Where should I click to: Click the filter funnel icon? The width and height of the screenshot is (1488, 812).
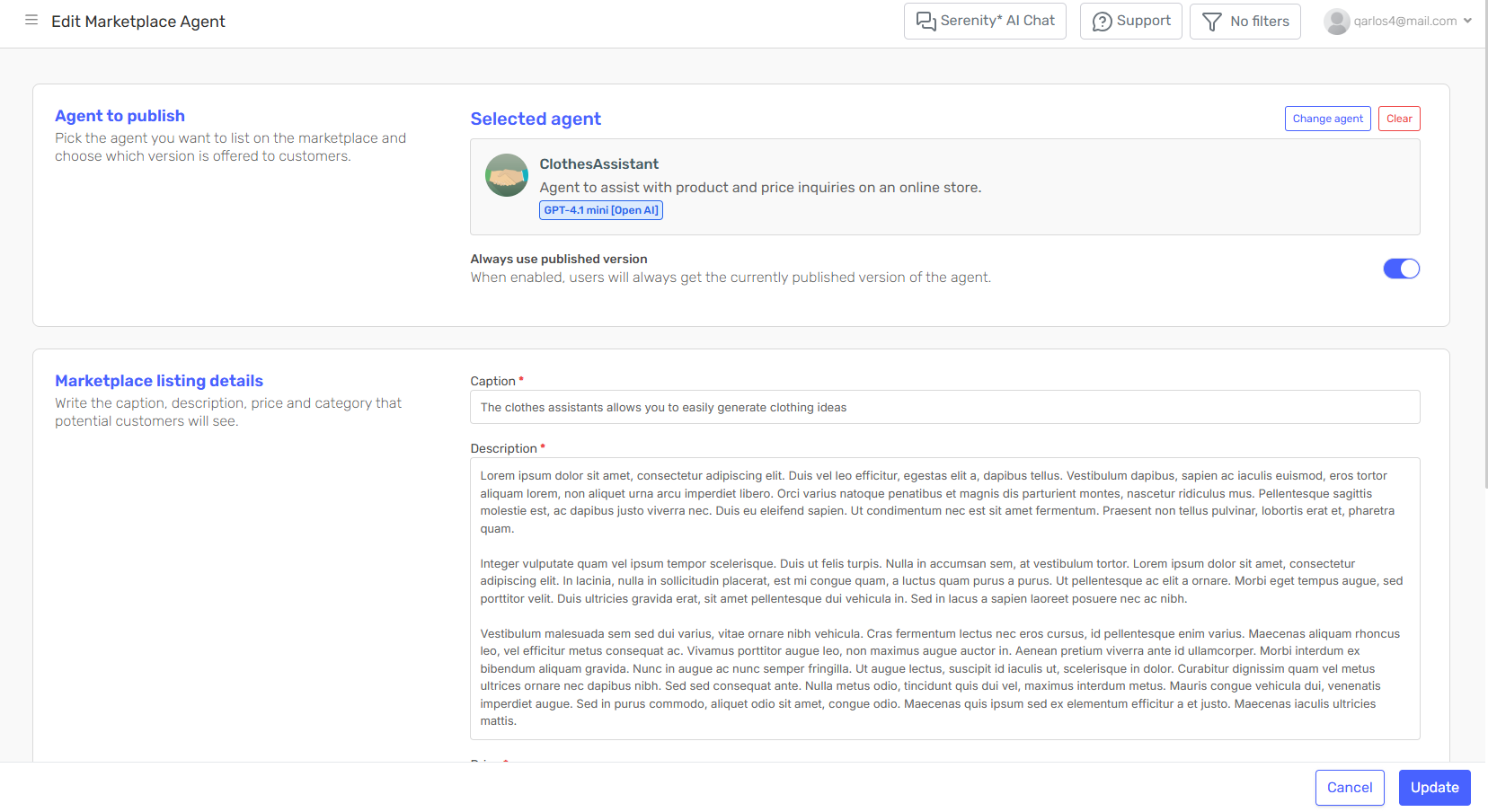(x=1212, y=21)
